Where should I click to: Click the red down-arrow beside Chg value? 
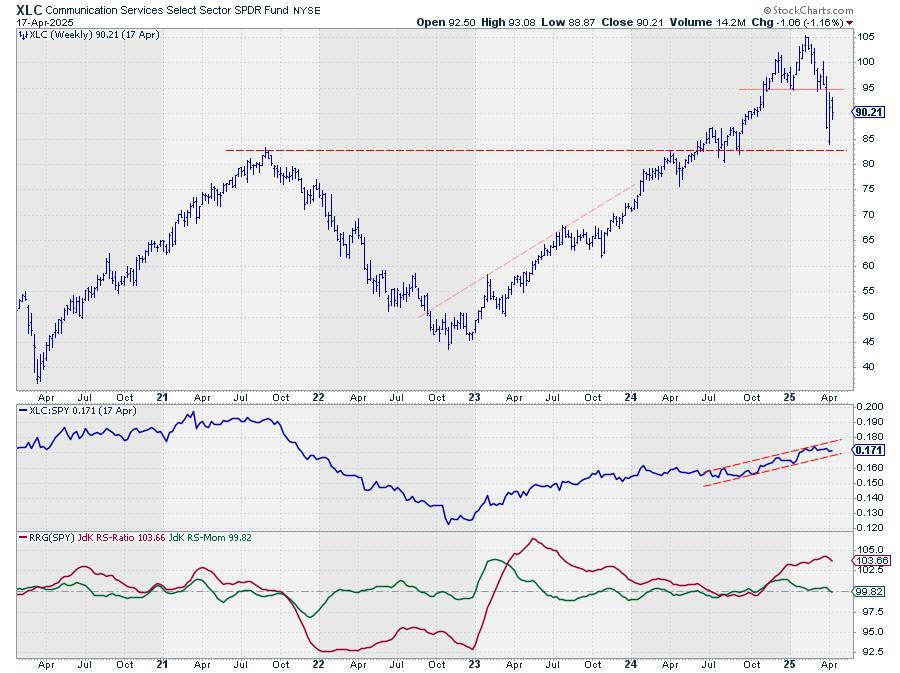click(850, 22)
